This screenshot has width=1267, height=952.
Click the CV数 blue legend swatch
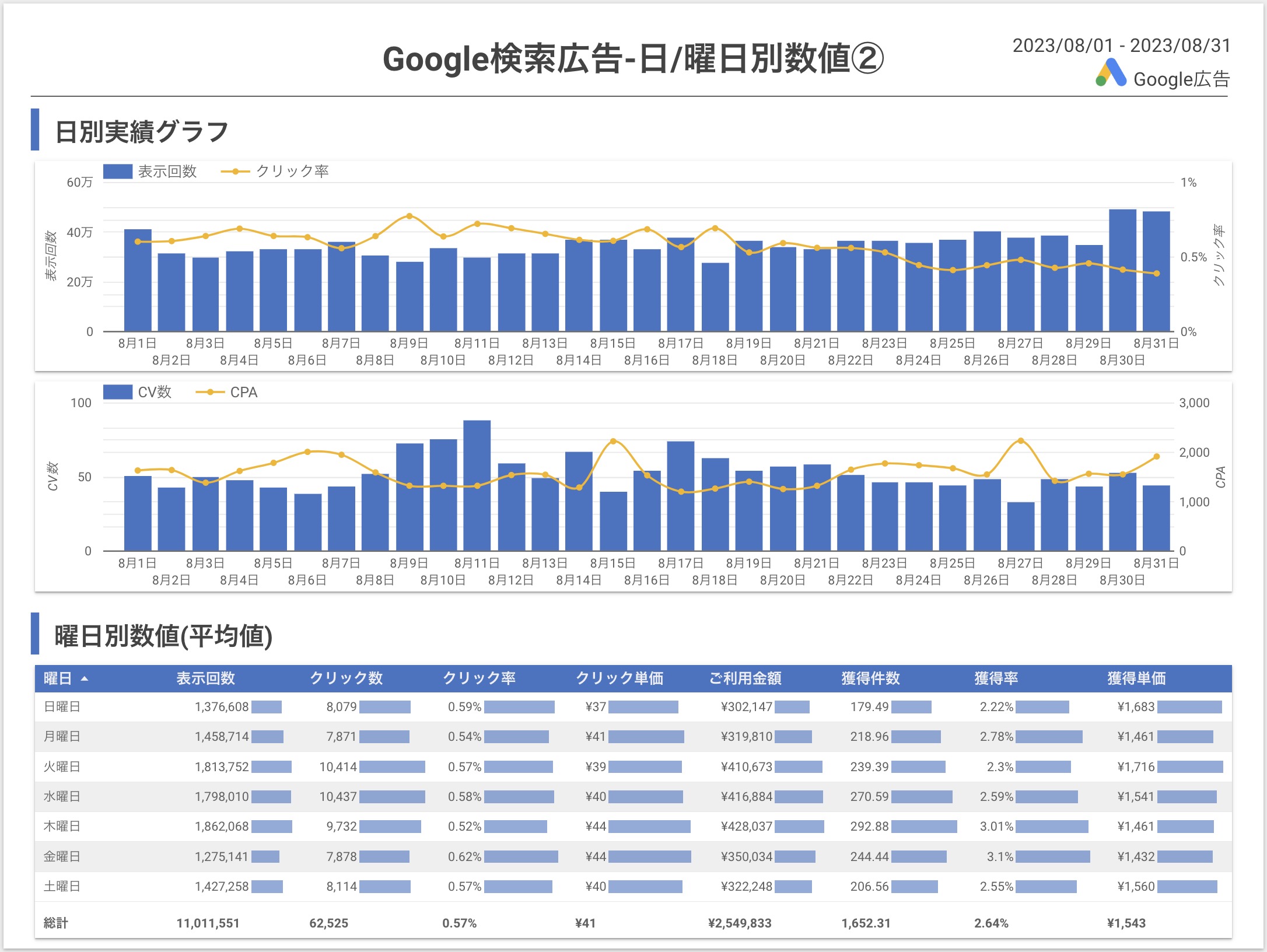[x=118, y=392]
